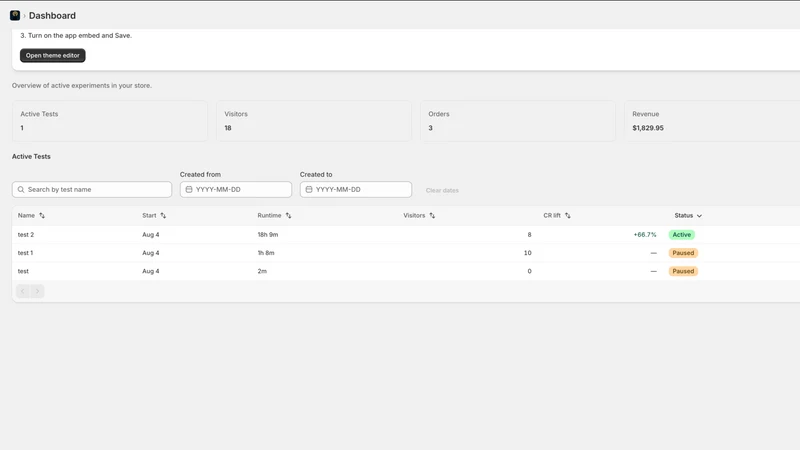Open the test 2 row
The width and height of the screenshot is (800, 450).
(406, 235)
